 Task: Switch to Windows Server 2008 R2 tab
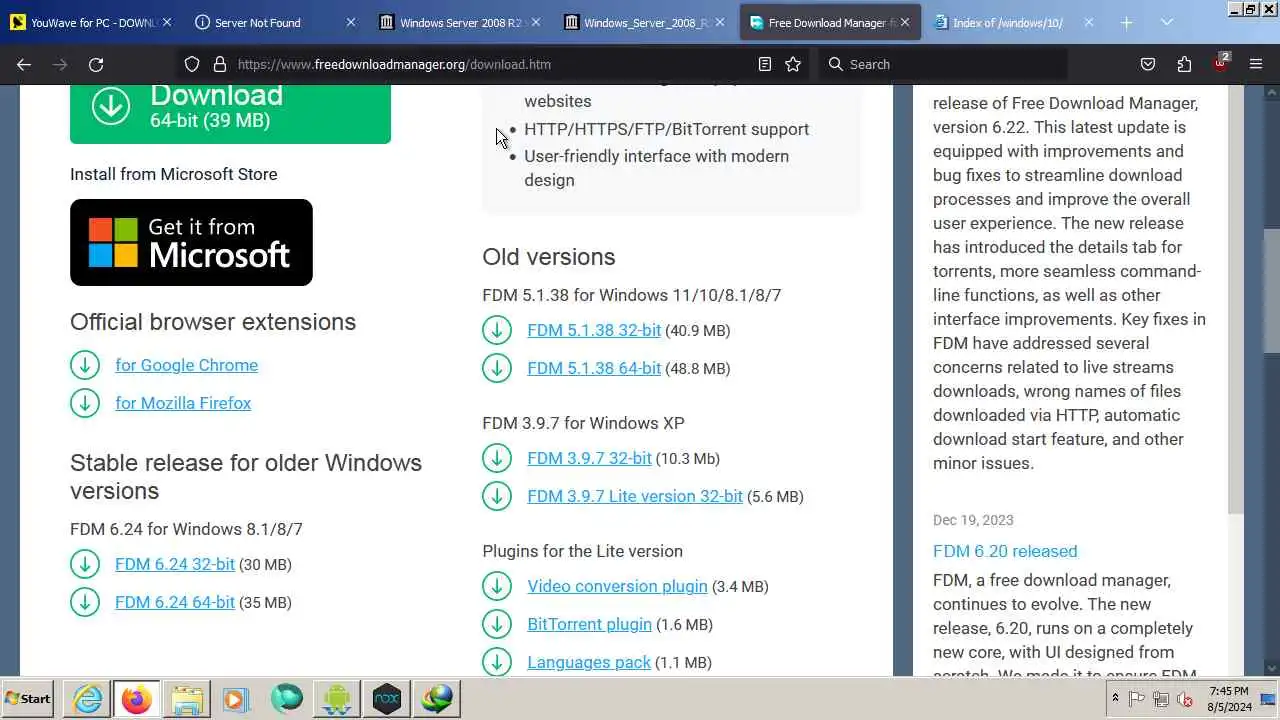point(459,22)
